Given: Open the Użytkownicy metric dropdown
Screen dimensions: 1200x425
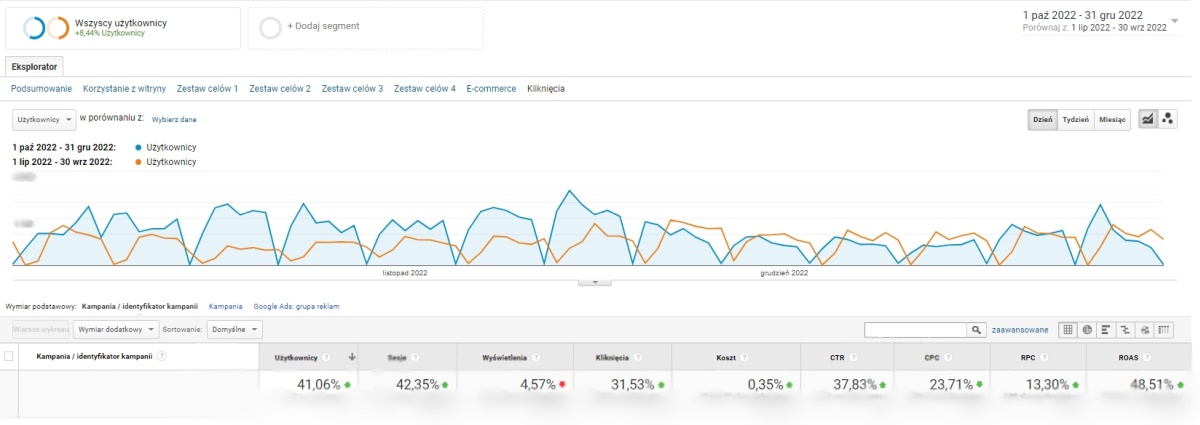Looking at the screenshot, I should pos(44,119).
